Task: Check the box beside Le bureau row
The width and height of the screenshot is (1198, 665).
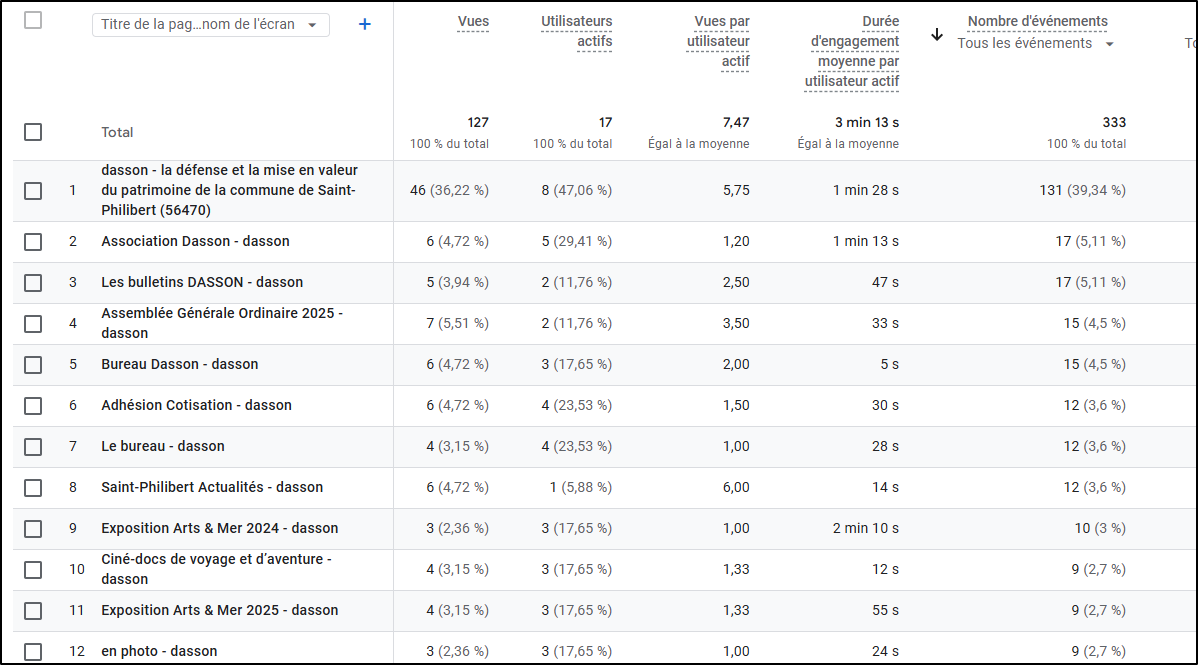Action: pos(33,446)
